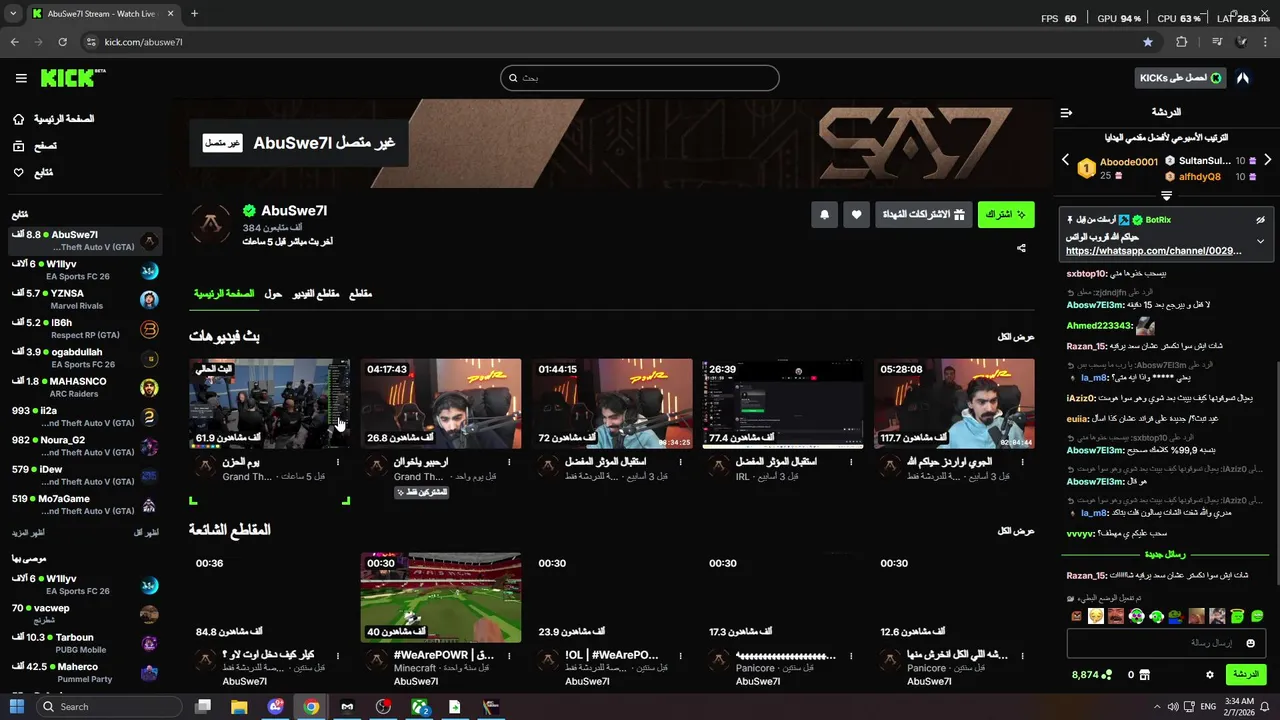
Task: Insert the pepe frog emote from quick bar
Action: click(1176, 616)
